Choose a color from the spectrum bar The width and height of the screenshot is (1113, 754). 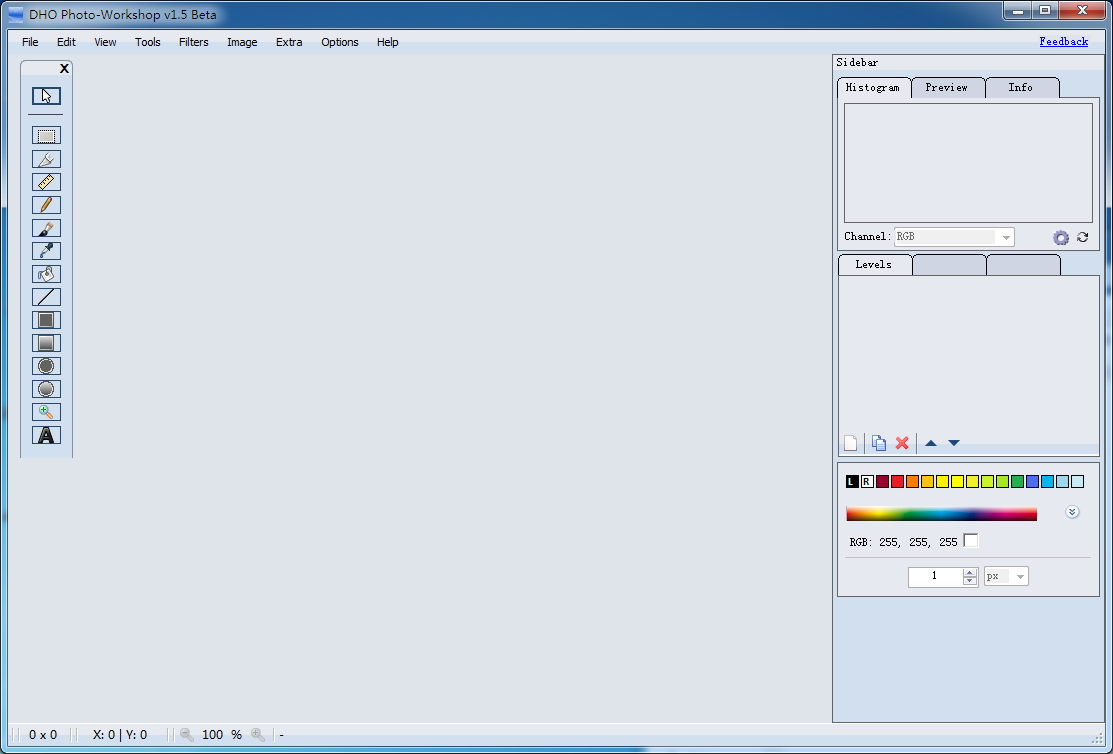point(941,514)
